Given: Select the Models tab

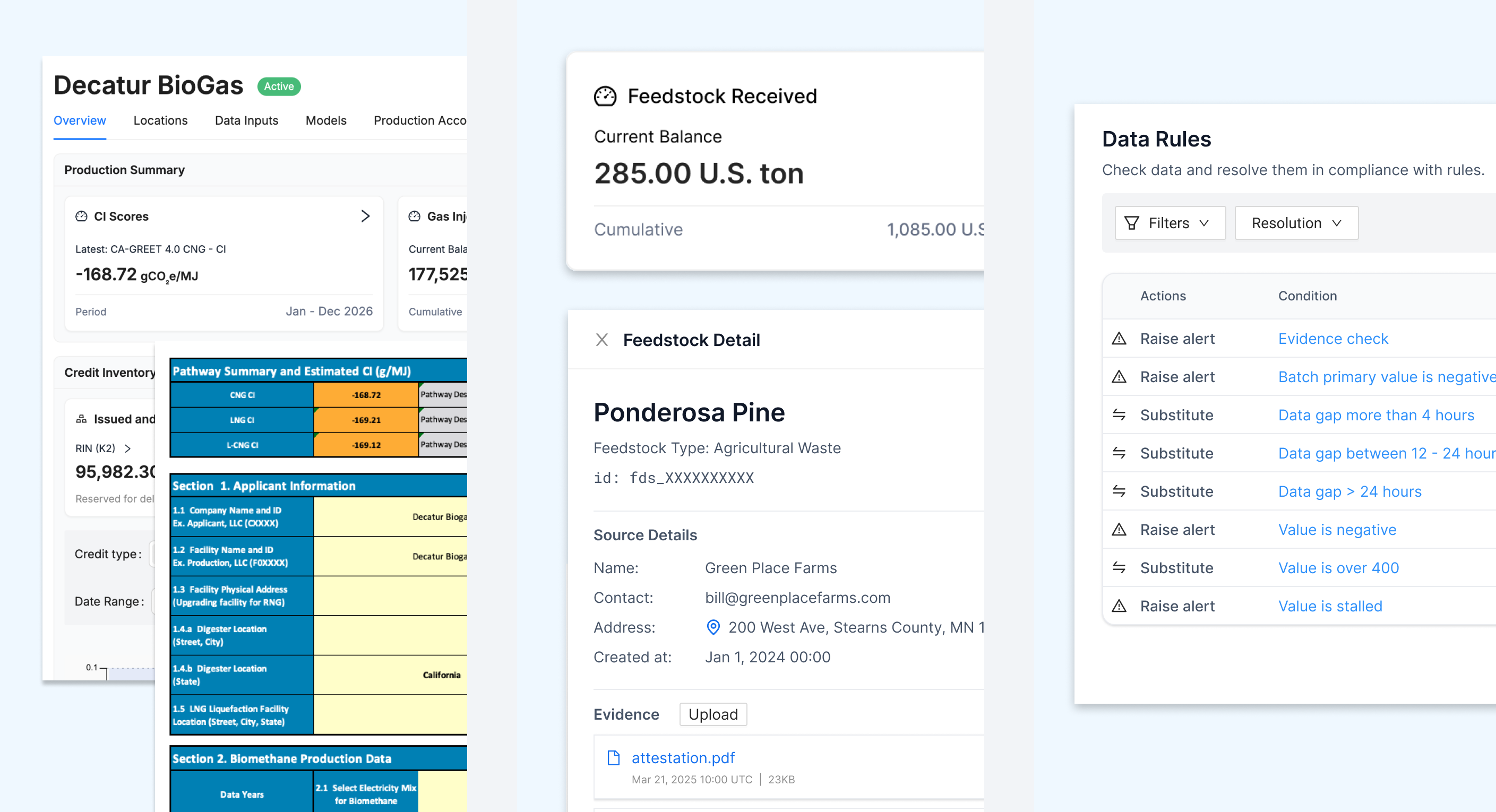Looking at the screenshot, I should [x=326, y=120].
